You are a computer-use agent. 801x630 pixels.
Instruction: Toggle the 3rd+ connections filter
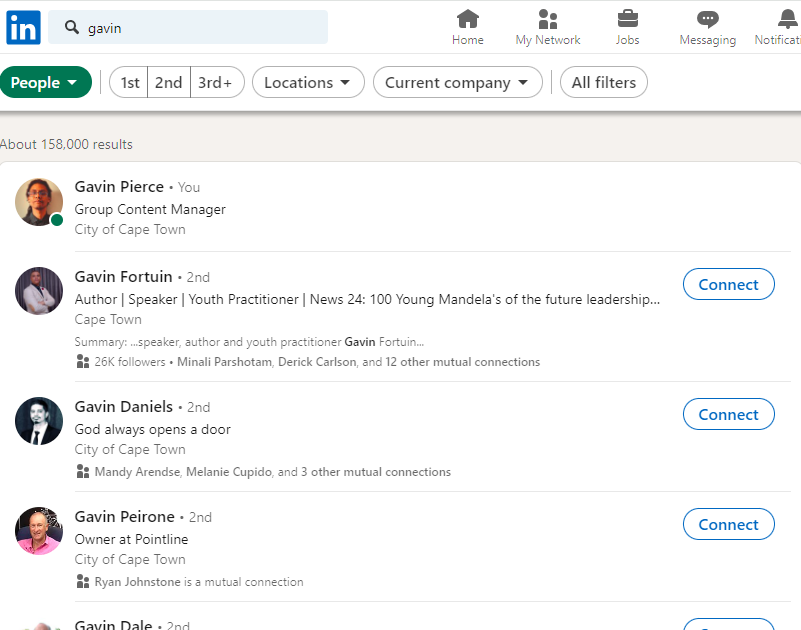(216, 82)
